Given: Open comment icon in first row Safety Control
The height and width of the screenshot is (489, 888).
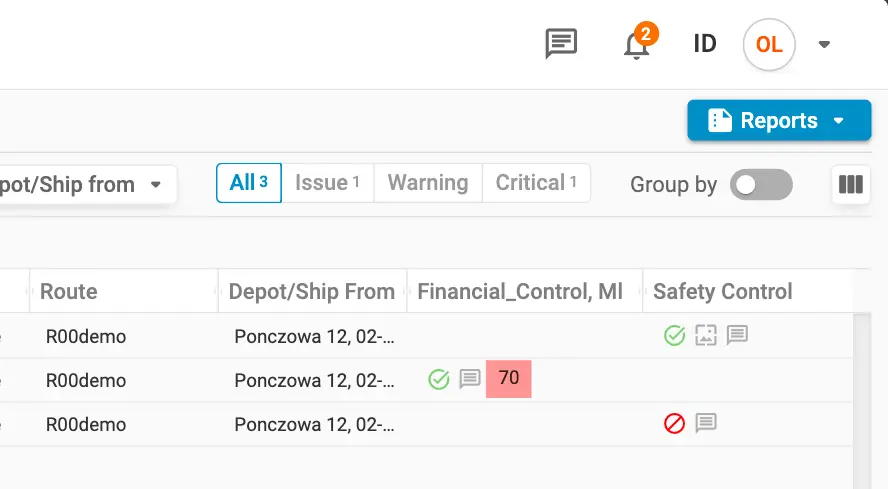Looking at the screenshot, I should (x=737, y=335).
